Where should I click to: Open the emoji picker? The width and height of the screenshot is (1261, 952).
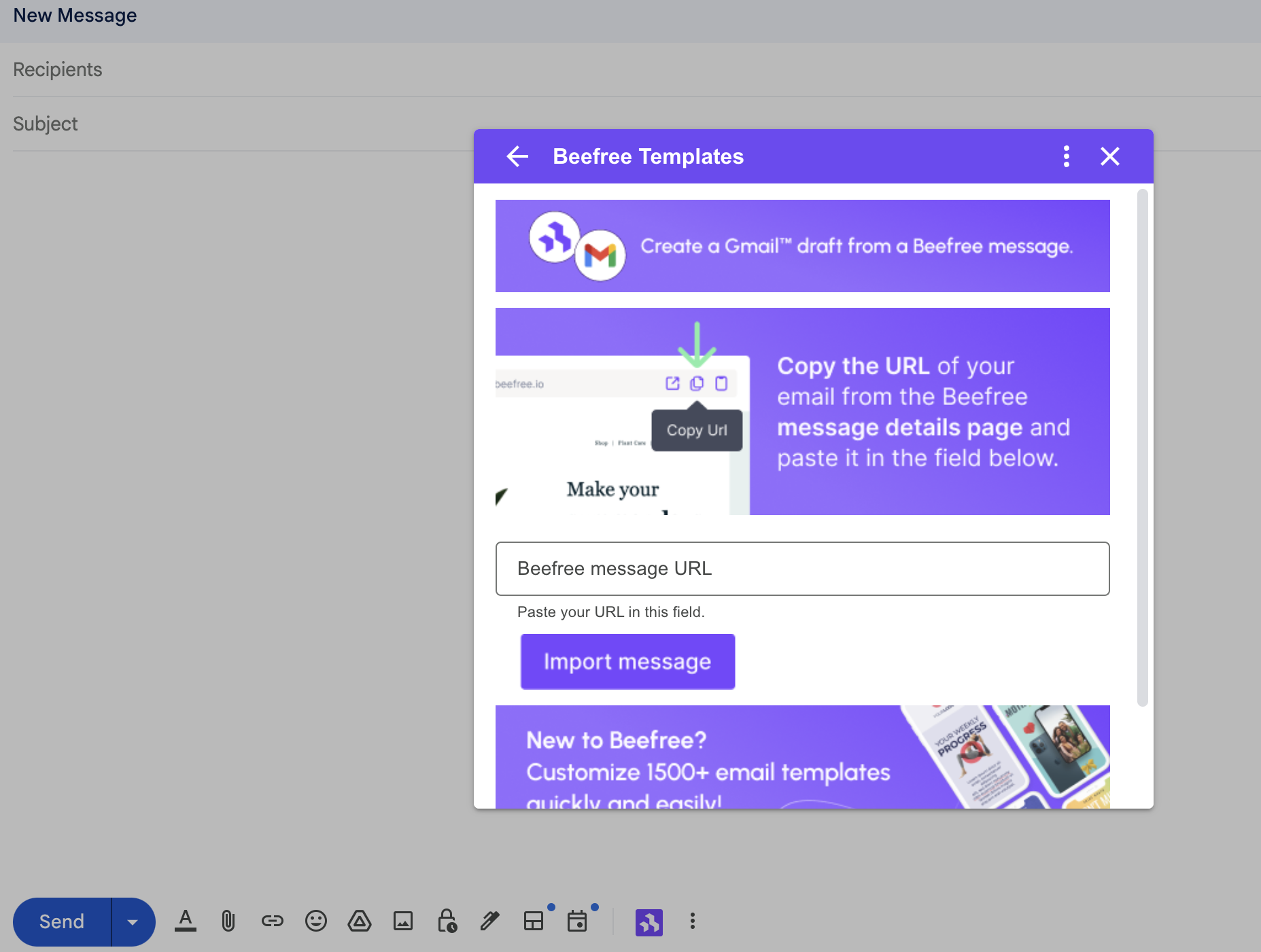pos(315,921)
